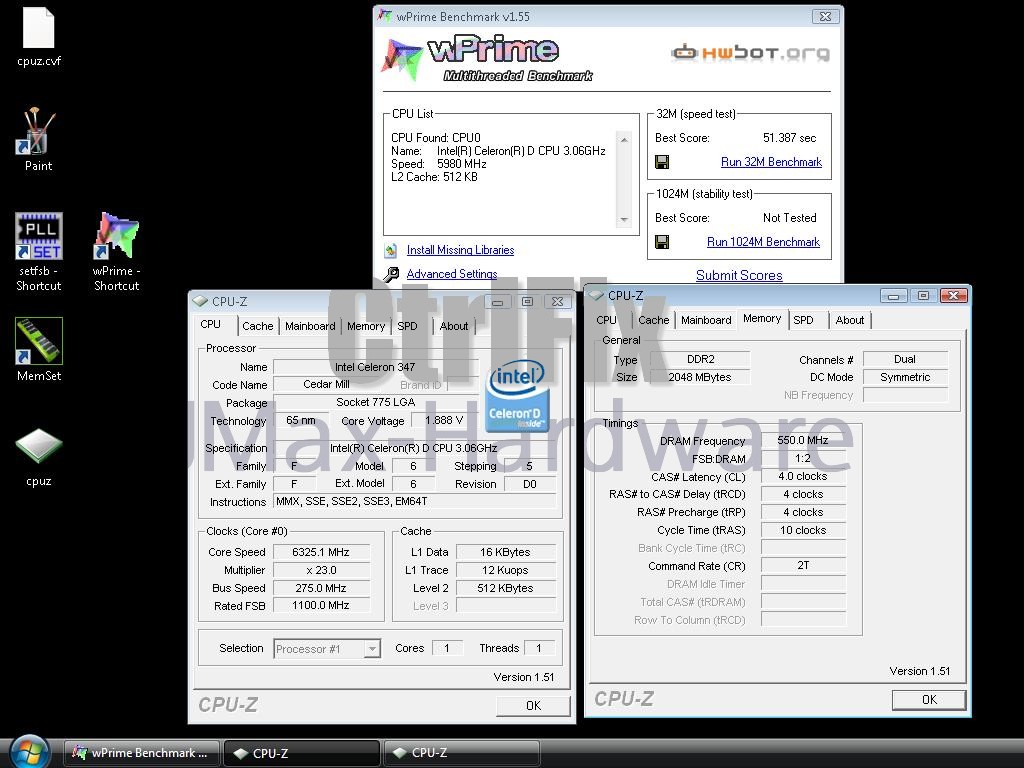Image resolution: width=1024 pixels, height=768 pixels.
Task: Open the MemSet desktop icon
Action: pos(39,341)
